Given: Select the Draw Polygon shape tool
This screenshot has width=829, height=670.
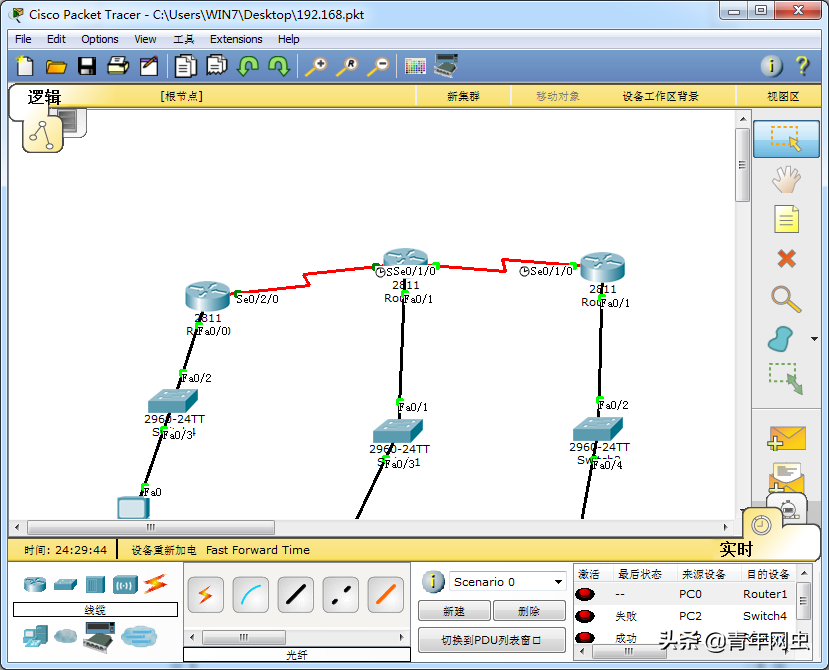Looking at the screenshot, I should 781,339.
